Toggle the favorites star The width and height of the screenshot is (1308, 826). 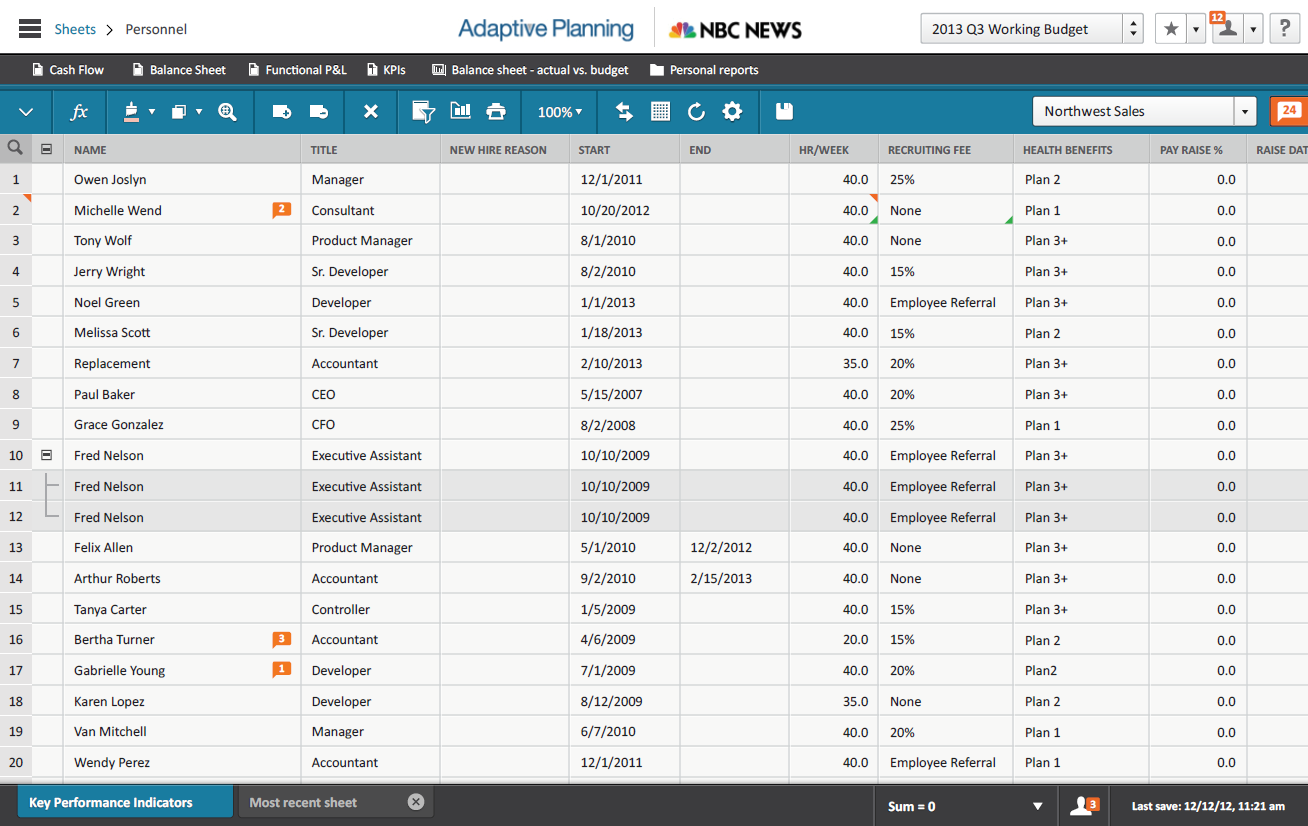1170,28
